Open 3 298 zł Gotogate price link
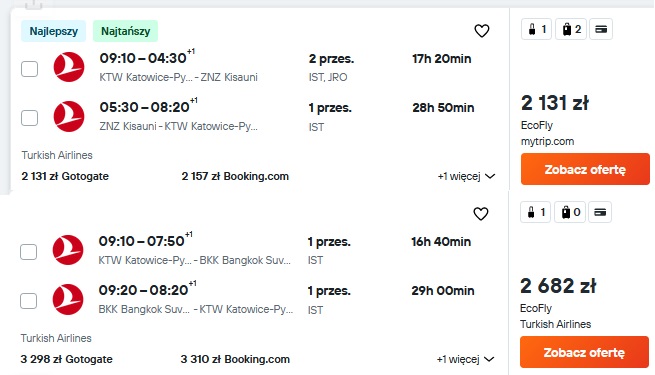 [66, 359]
